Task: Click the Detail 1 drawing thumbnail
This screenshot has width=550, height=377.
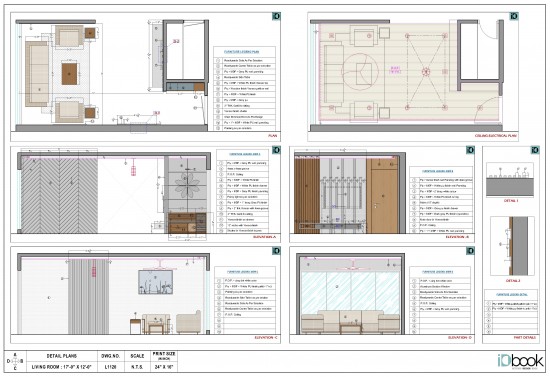Action: tap(510, 180)
